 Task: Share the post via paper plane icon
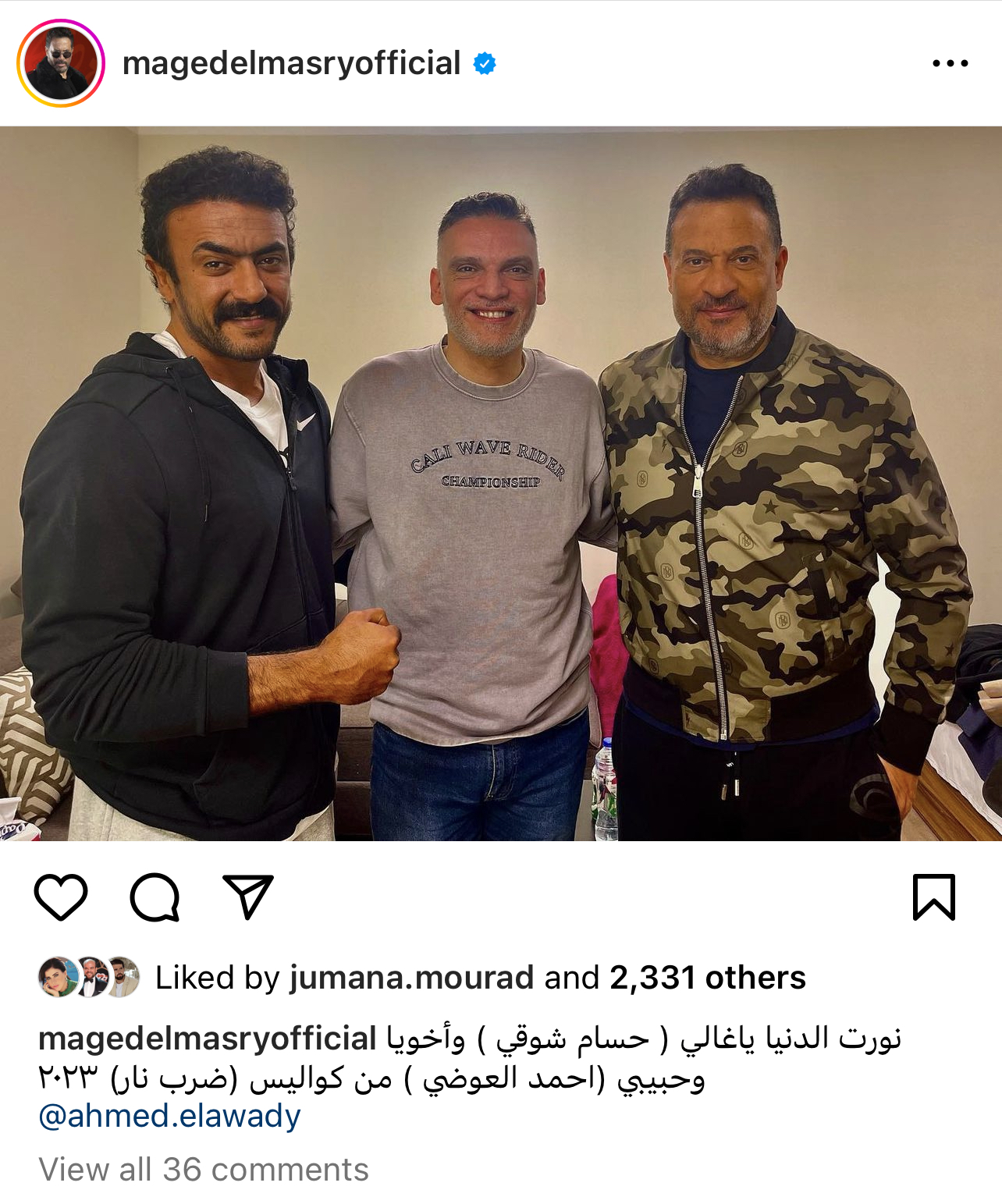[248, 897]
